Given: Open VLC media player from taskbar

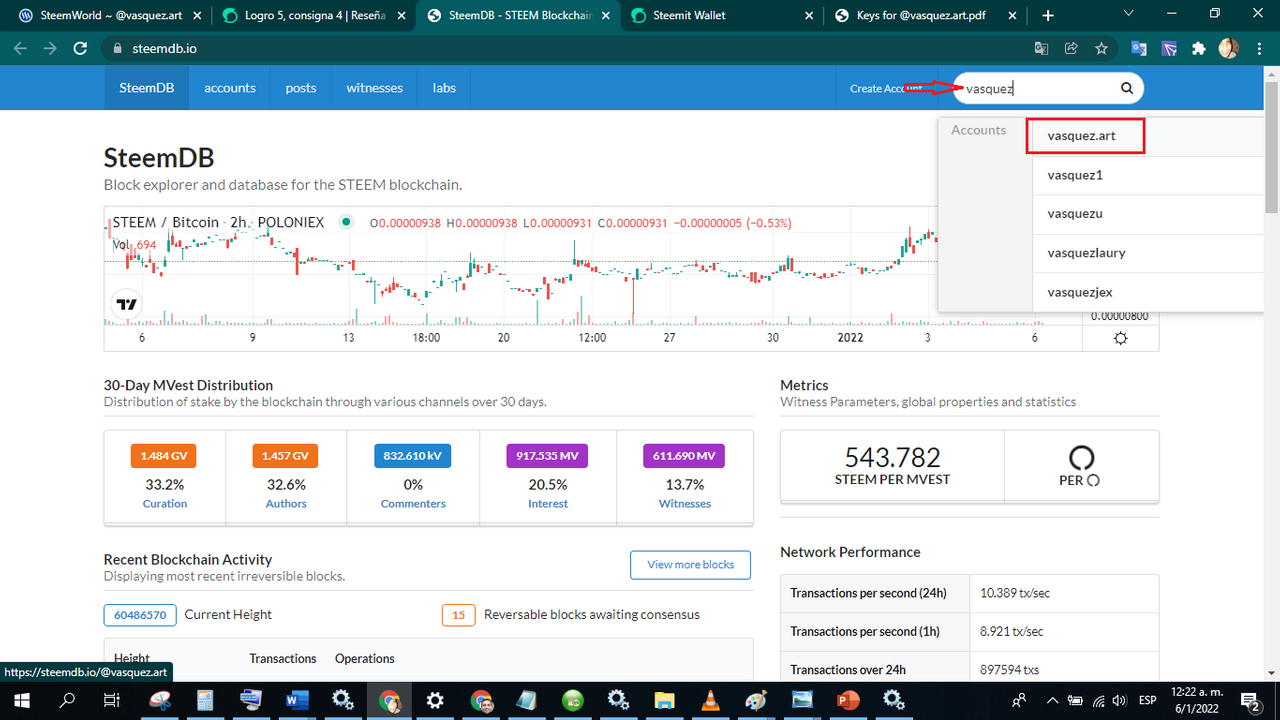Looking at the screenshot, I should 711,700.
